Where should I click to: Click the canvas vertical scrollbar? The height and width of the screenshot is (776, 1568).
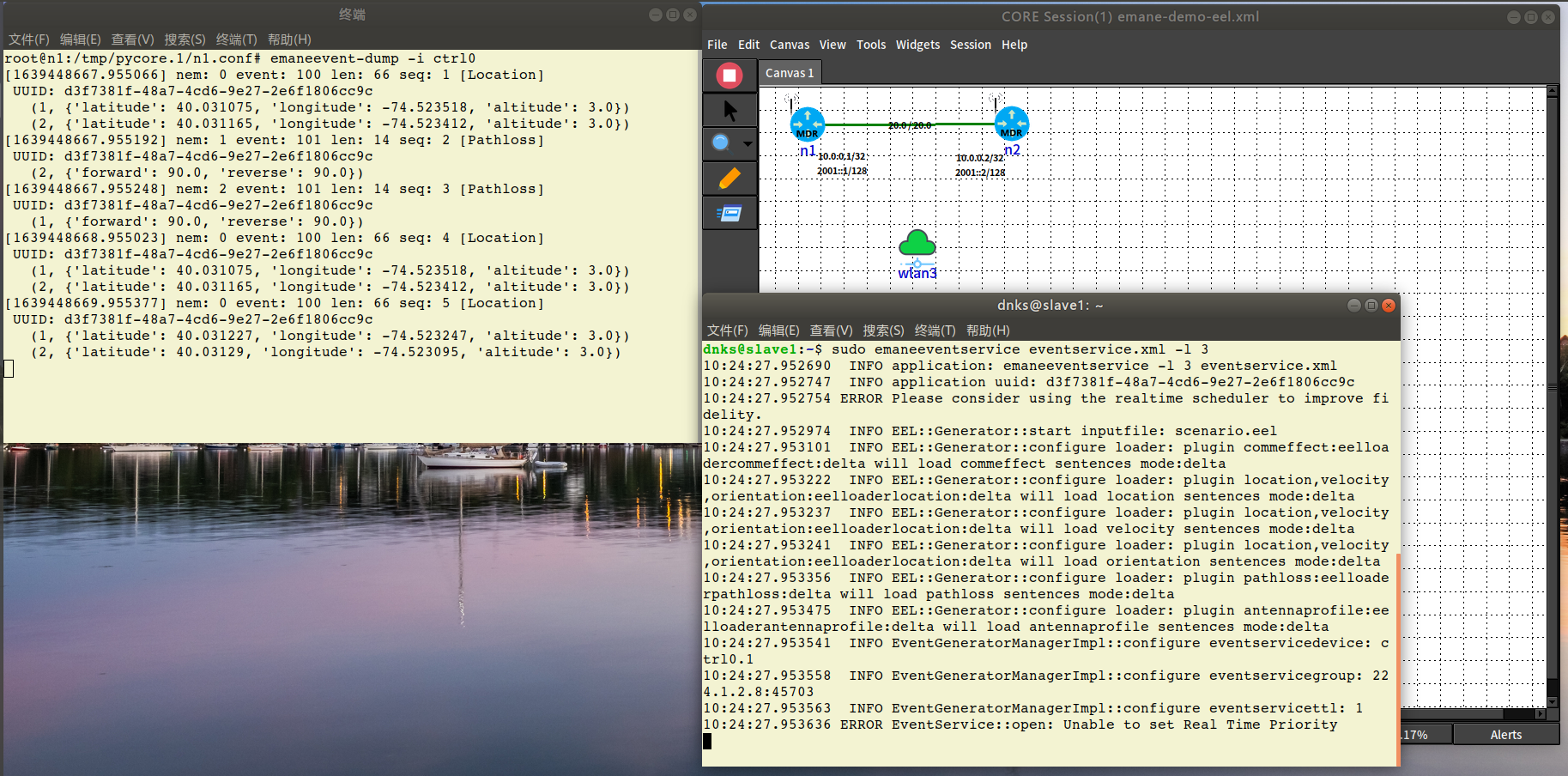click(x=1552, y=386)
